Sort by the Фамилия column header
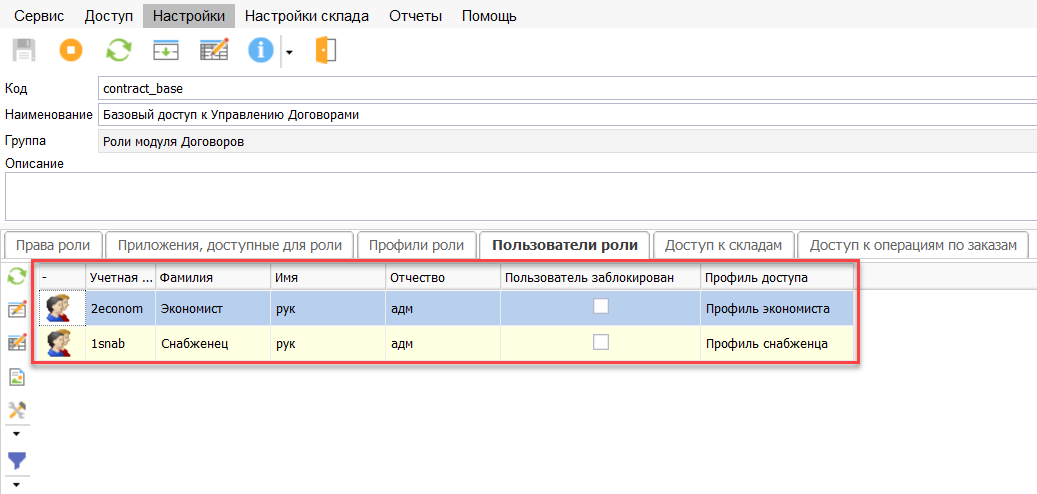 point(213,277)
